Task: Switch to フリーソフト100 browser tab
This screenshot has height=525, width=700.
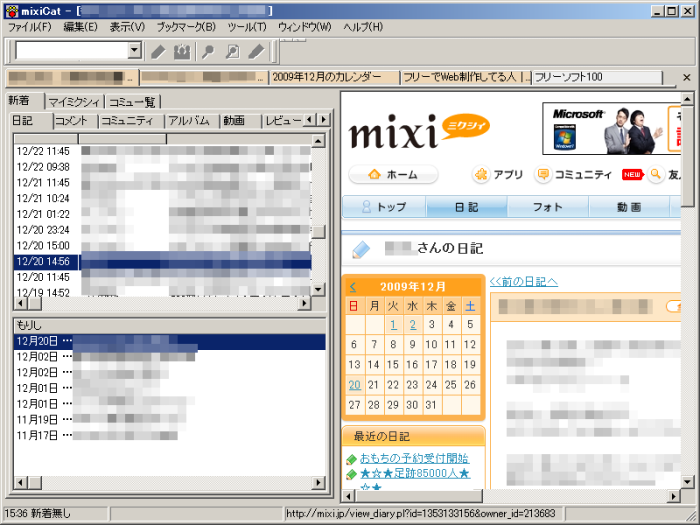Action: pyautogui.click(x=597, y=77)
